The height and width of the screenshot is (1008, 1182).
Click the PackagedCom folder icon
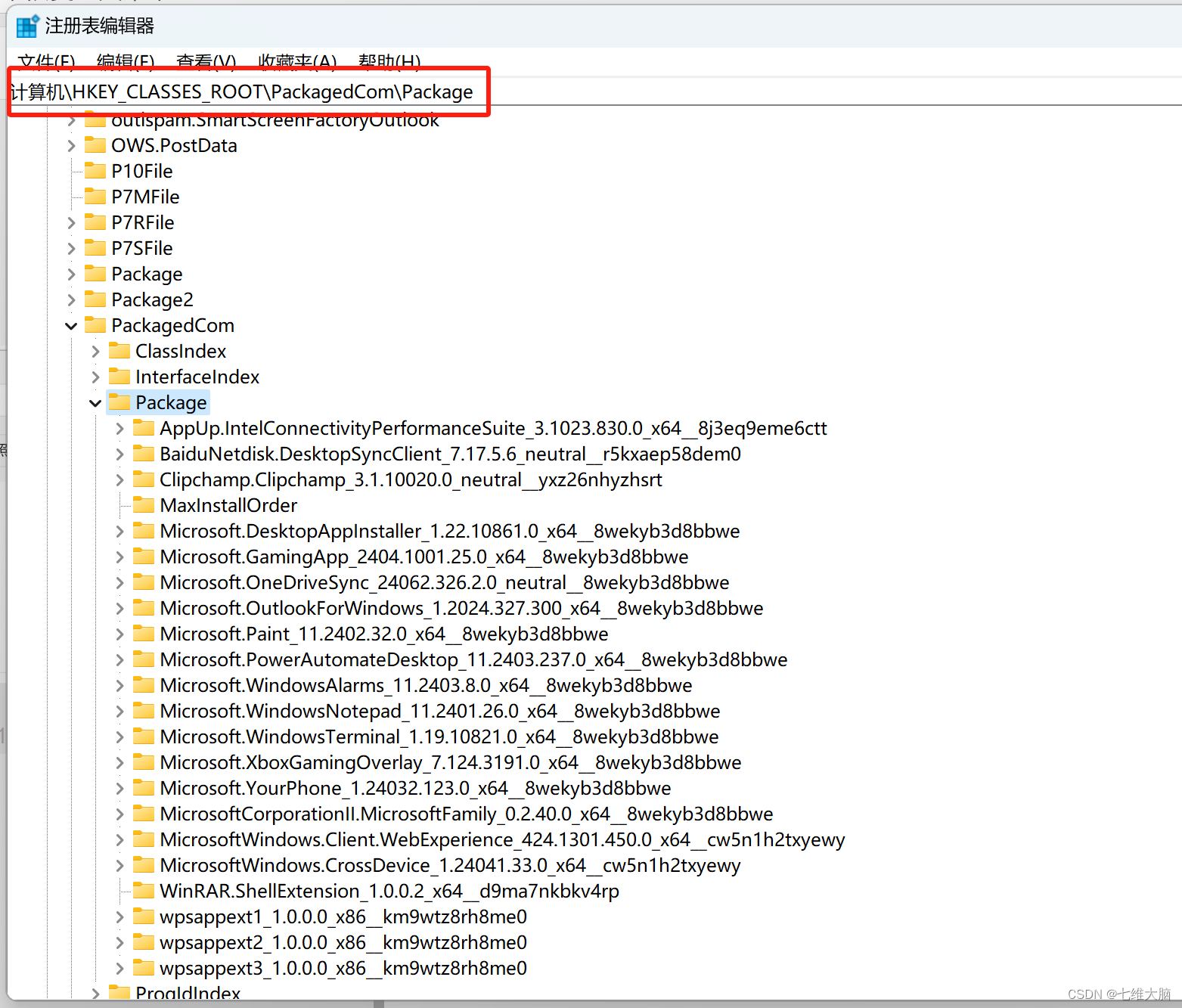point(95,324)
